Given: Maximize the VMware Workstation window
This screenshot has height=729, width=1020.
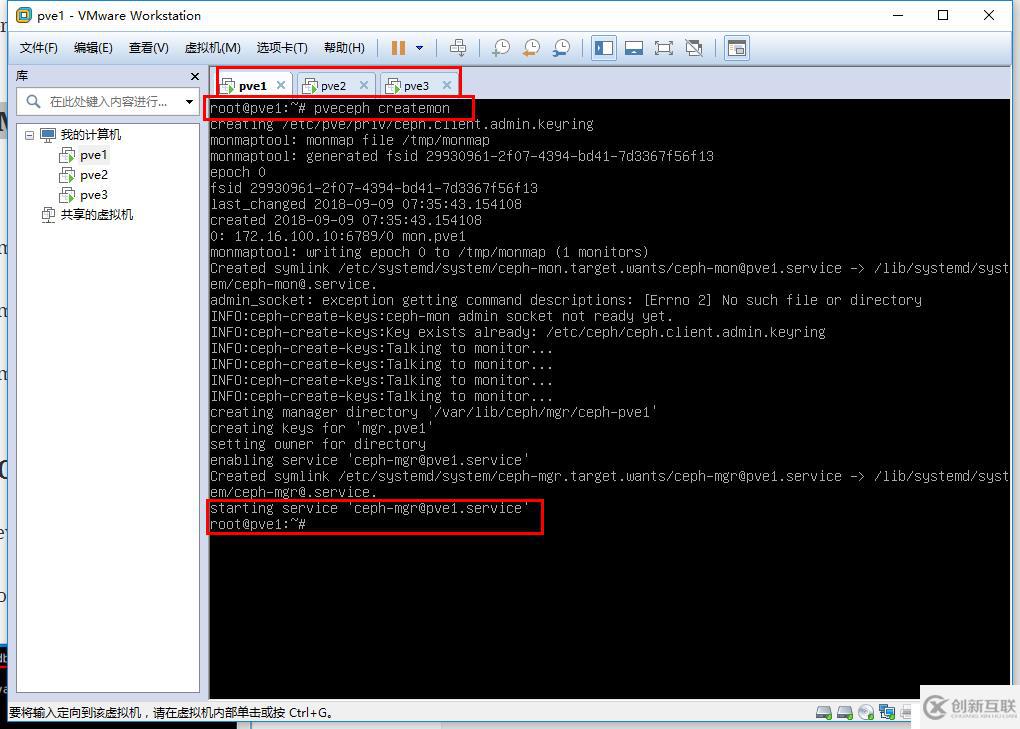Looking at the screenshot, I should 943,15.
